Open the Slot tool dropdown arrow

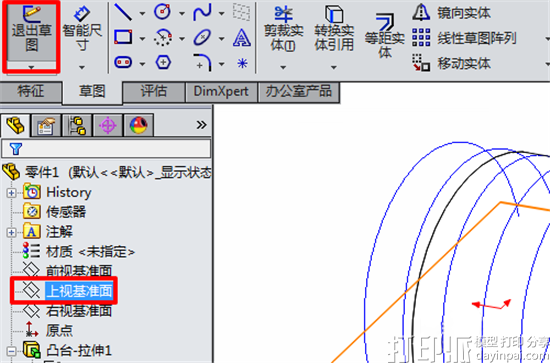[142, 64]
